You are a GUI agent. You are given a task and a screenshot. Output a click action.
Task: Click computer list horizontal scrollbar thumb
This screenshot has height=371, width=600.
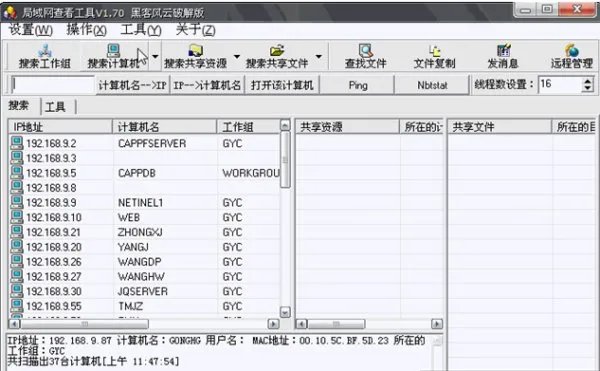click(84, 324)
